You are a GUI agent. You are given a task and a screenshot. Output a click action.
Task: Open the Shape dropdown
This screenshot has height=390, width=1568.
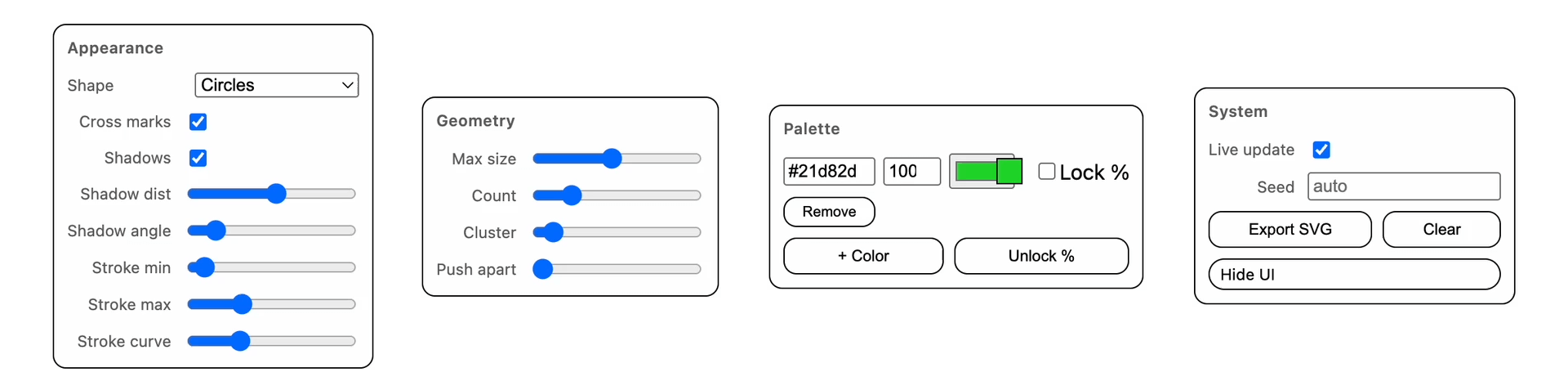[x=276, y=85]
